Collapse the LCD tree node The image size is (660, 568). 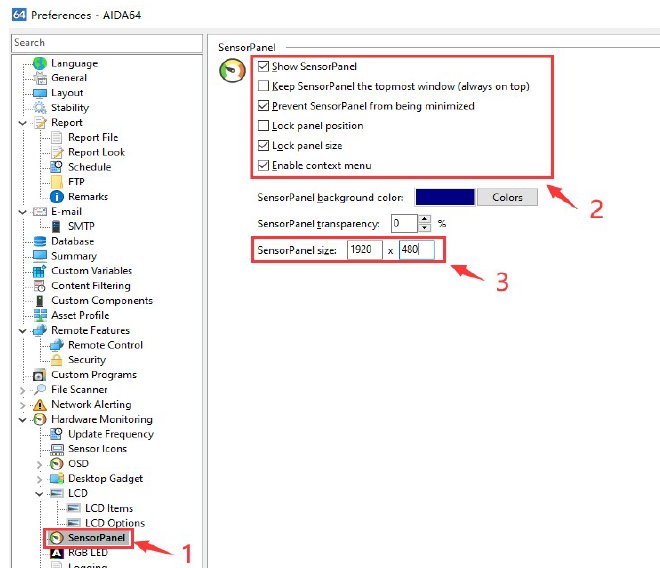click(39, 494)
